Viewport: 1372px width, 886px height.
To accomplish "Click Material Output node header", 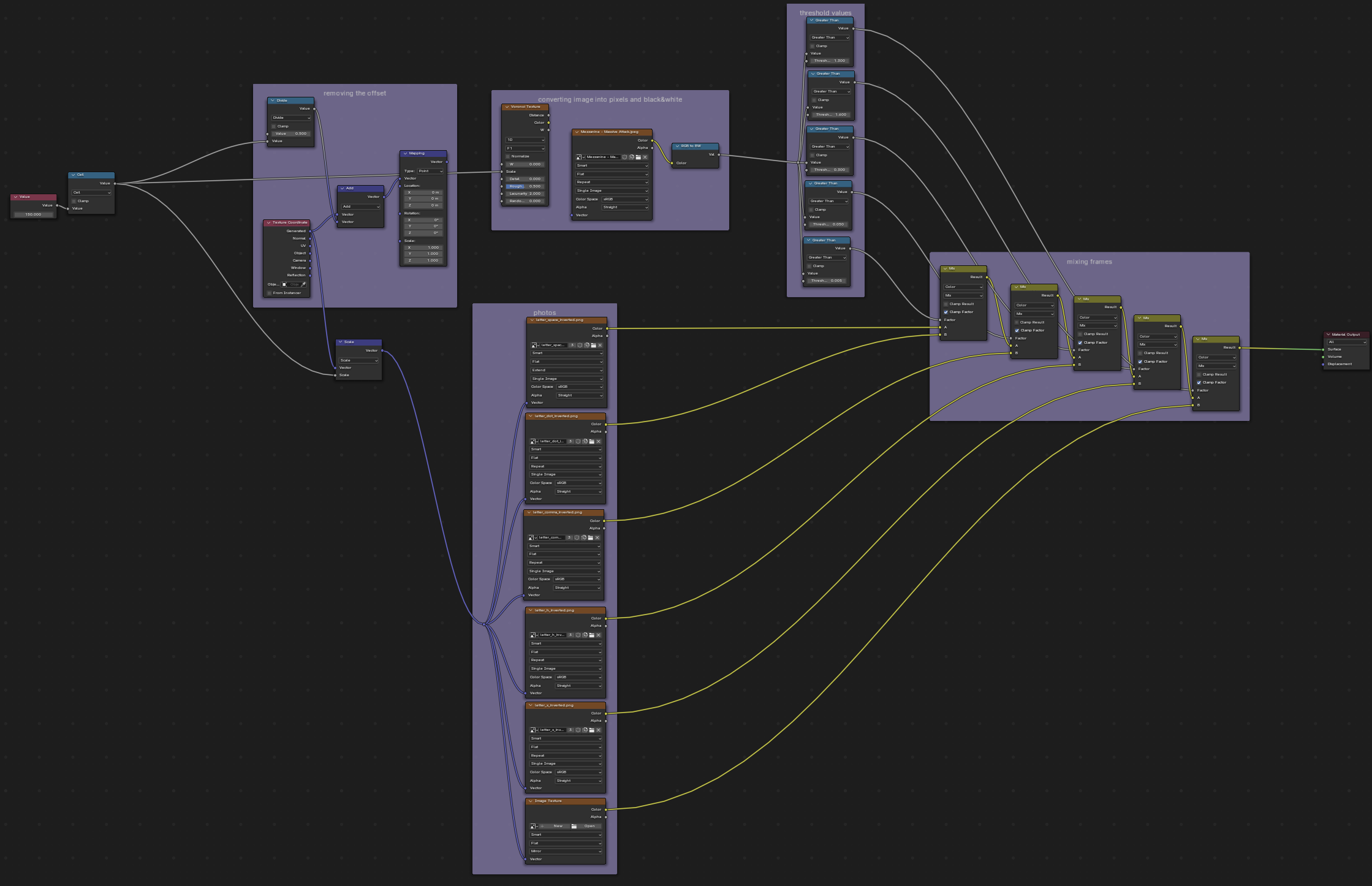I will click(1345, 335).
